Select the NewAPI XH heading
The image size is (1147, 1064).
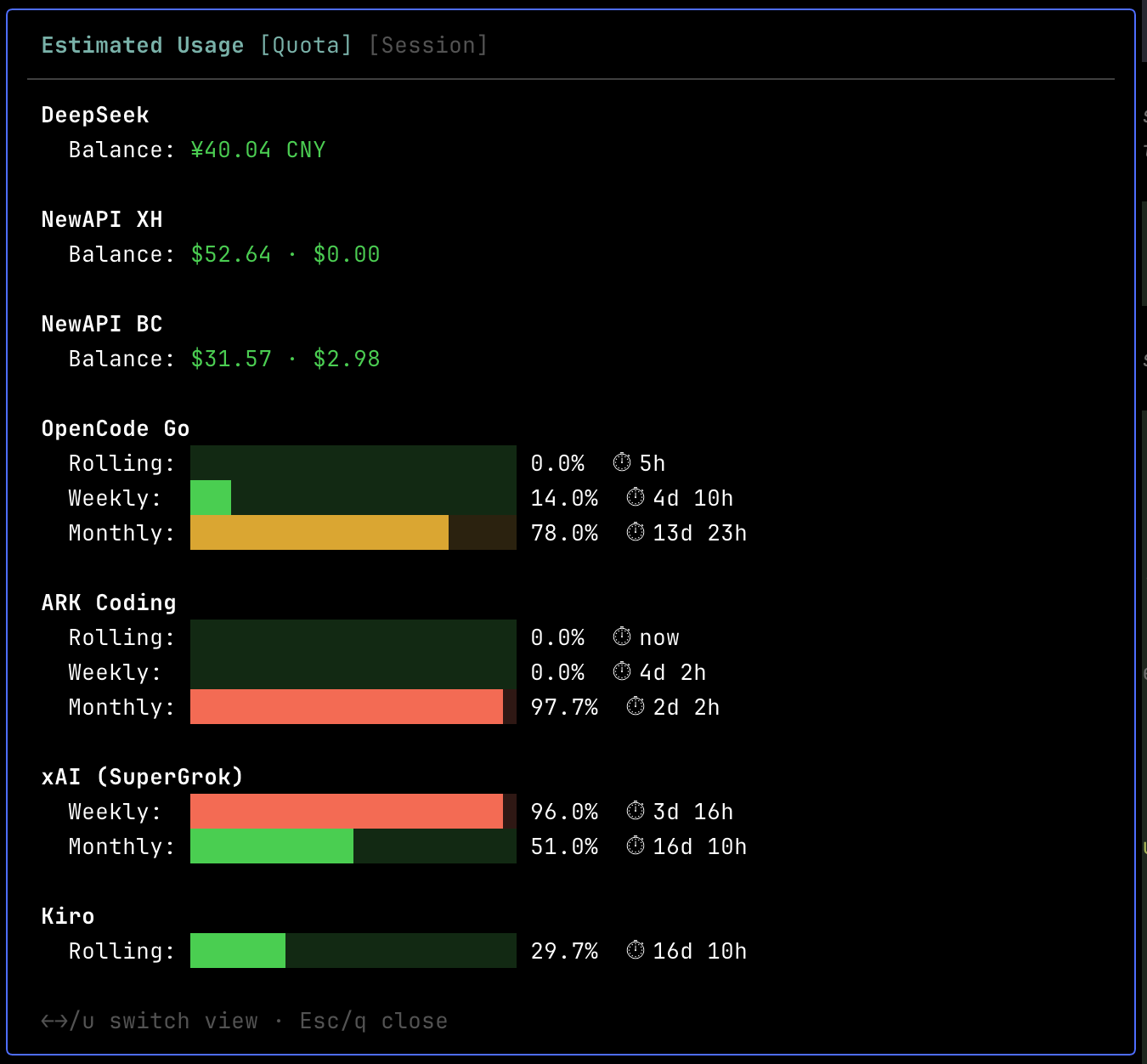[x=102, y=219]
